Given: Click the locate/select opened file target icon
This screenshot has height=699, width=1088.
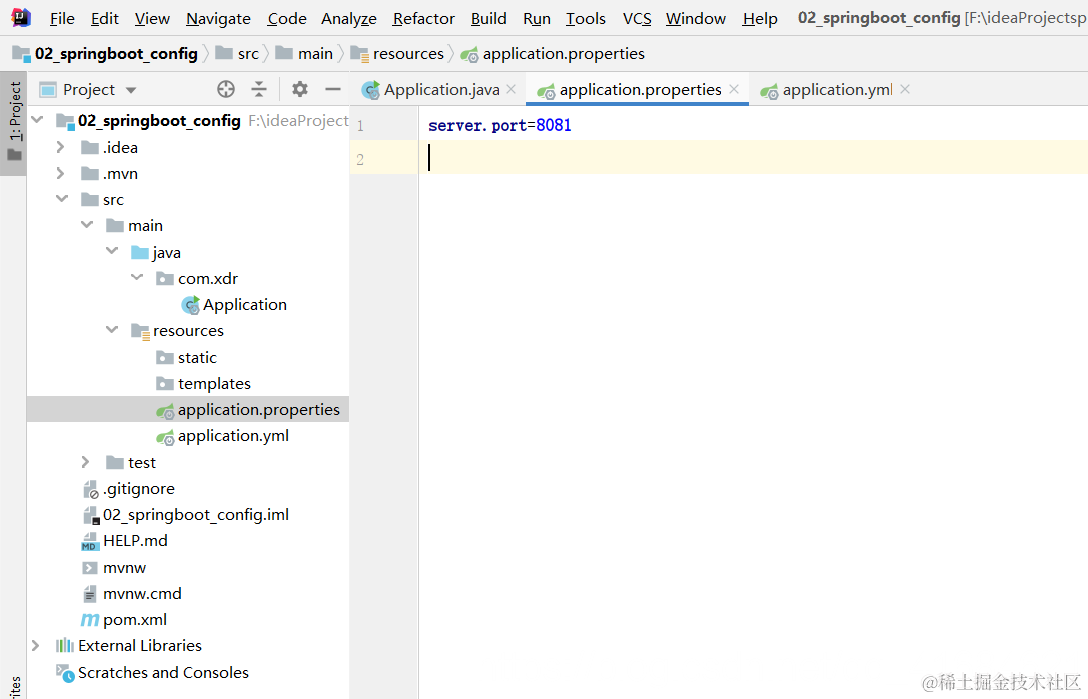Looking at the screenshot, I should 226,89.
